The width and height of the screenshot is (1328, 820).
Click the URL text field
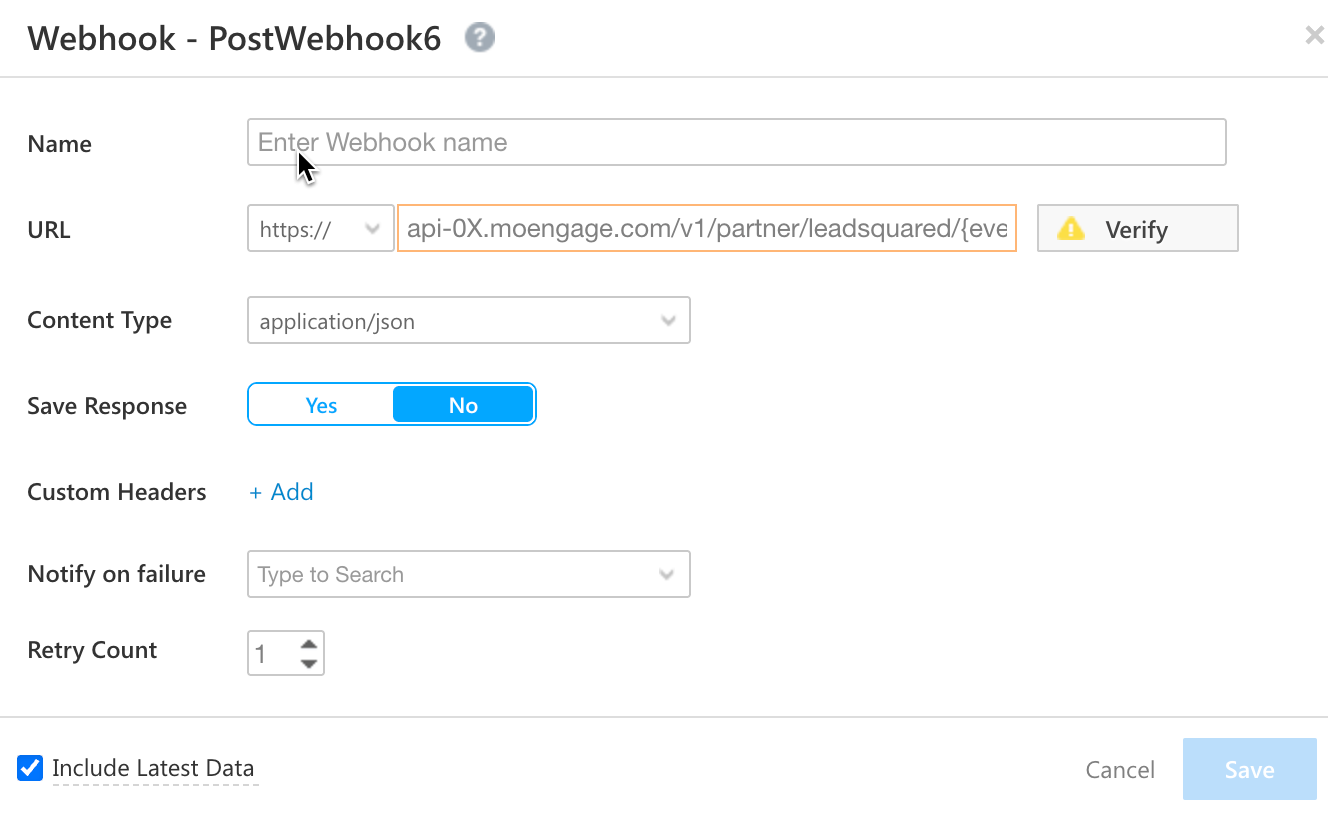coord(707,229)
